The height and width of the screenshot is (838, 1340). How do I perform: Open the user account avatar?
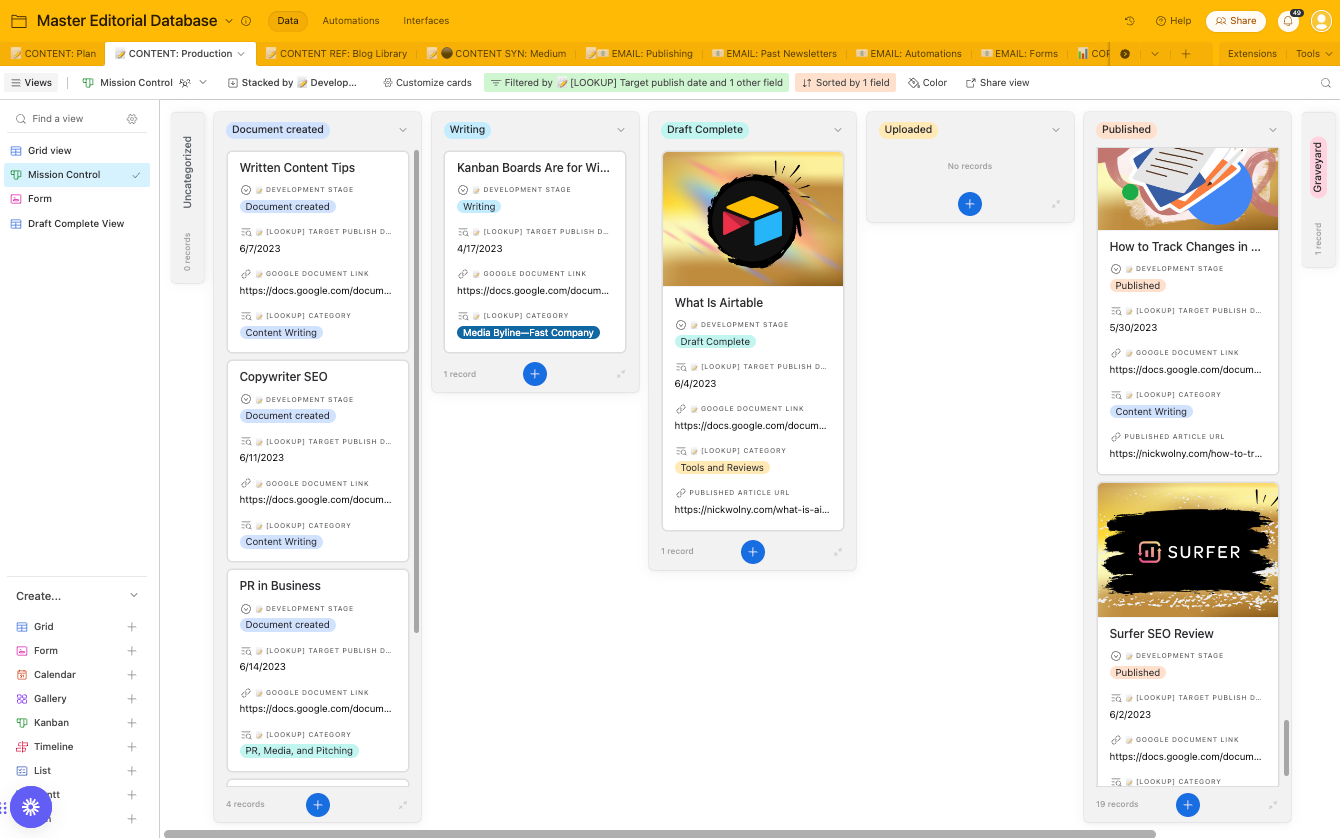1321,21
